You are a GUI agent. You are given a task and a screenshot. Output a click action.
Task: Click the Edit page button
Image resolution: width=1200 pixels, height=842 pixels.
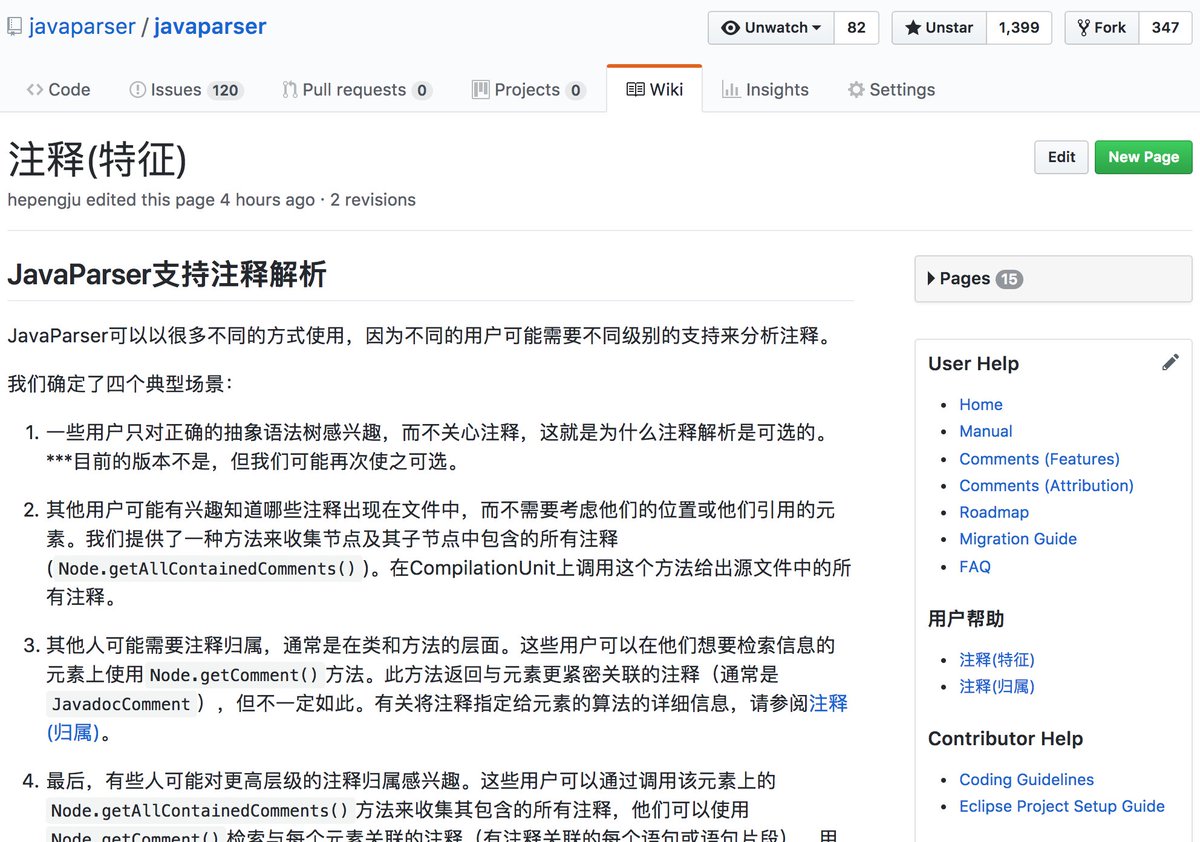1061,157
